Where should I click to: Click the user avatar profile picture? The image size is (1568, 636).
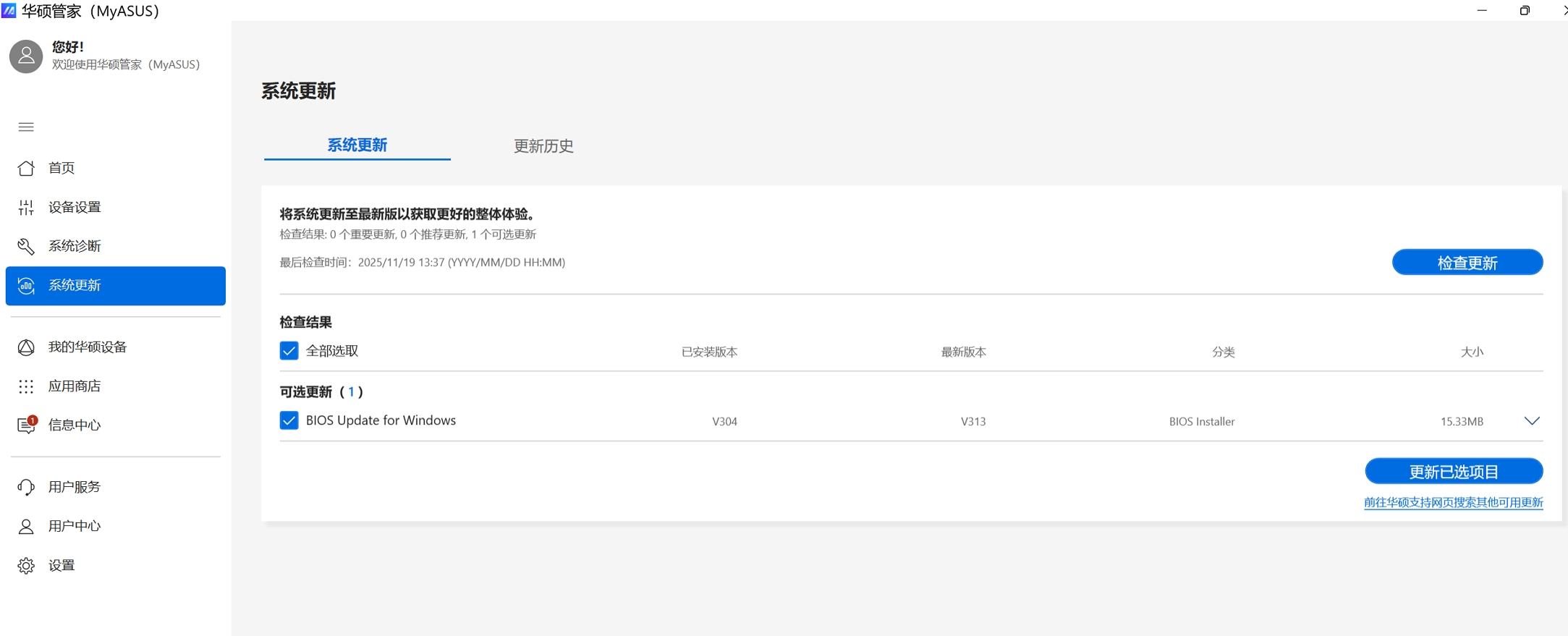(26, 56)
